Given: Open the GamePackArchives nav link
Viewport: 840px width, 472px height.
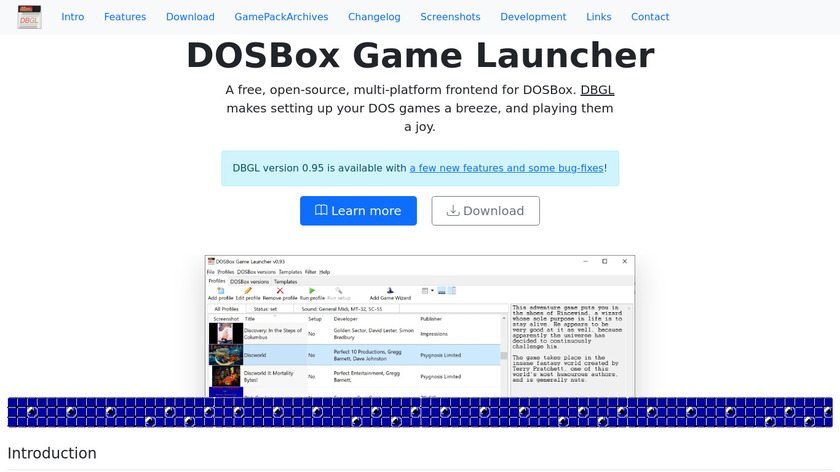Looking at the screenshot, I should point(281,17).
